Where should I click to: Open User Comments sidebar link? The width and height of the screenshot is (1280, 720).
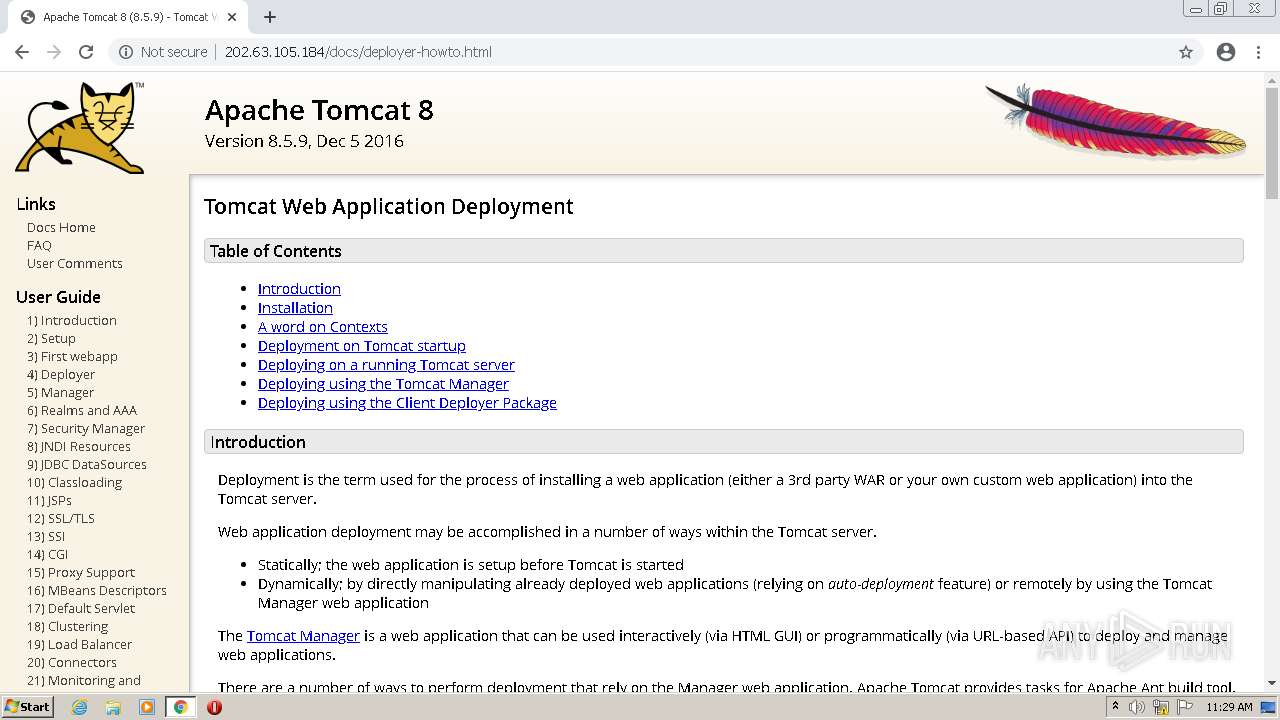pyautogui.click(x=75, y=263)
